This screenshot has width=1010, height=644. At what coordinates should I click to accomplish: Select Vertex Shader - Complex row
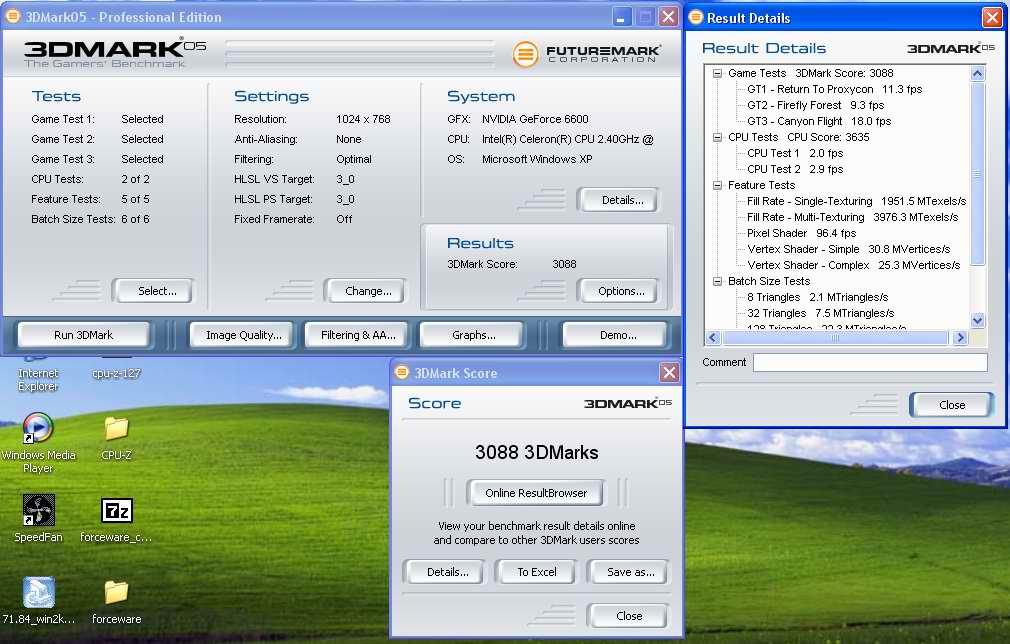click(x=853, y=265)
